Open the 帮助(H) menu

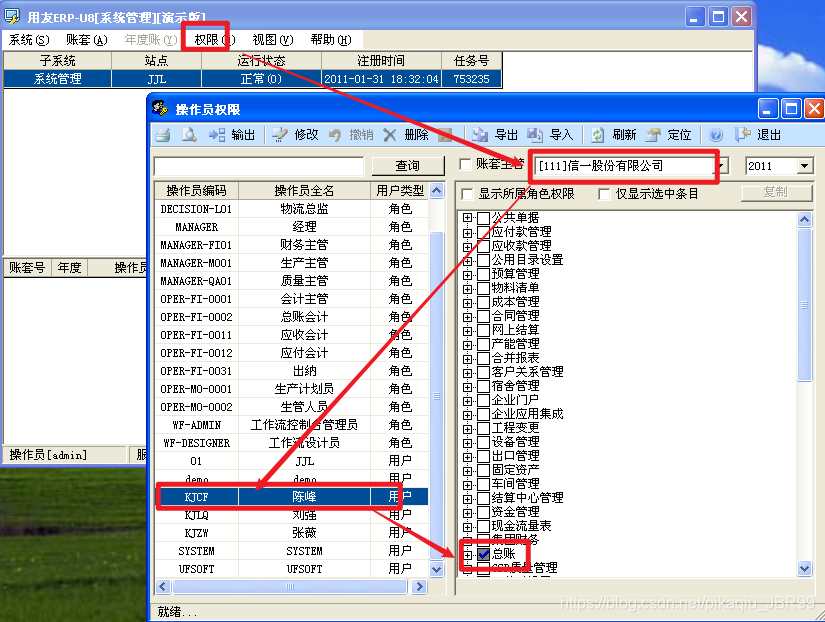[331, 40]
